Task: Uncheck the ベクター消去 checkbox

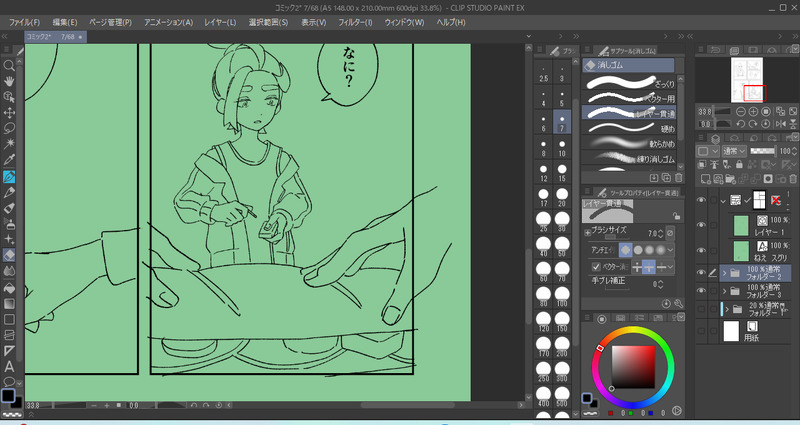Action: point(595,267)
